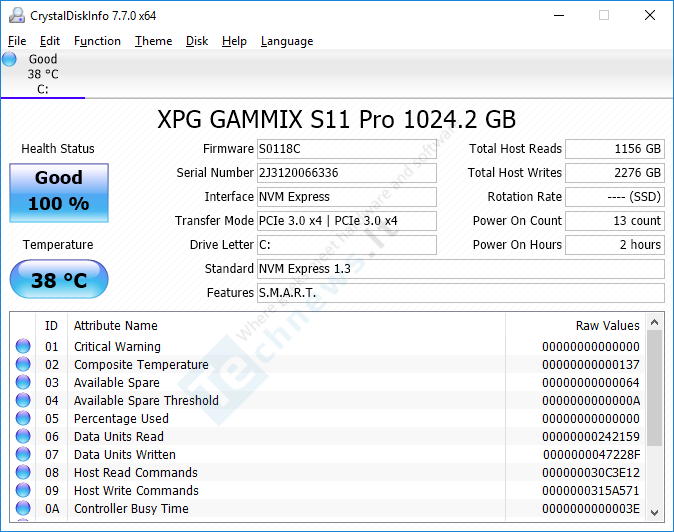Click Power On Hours value 2 hours
674x532 pixels.
click(615, 245)
